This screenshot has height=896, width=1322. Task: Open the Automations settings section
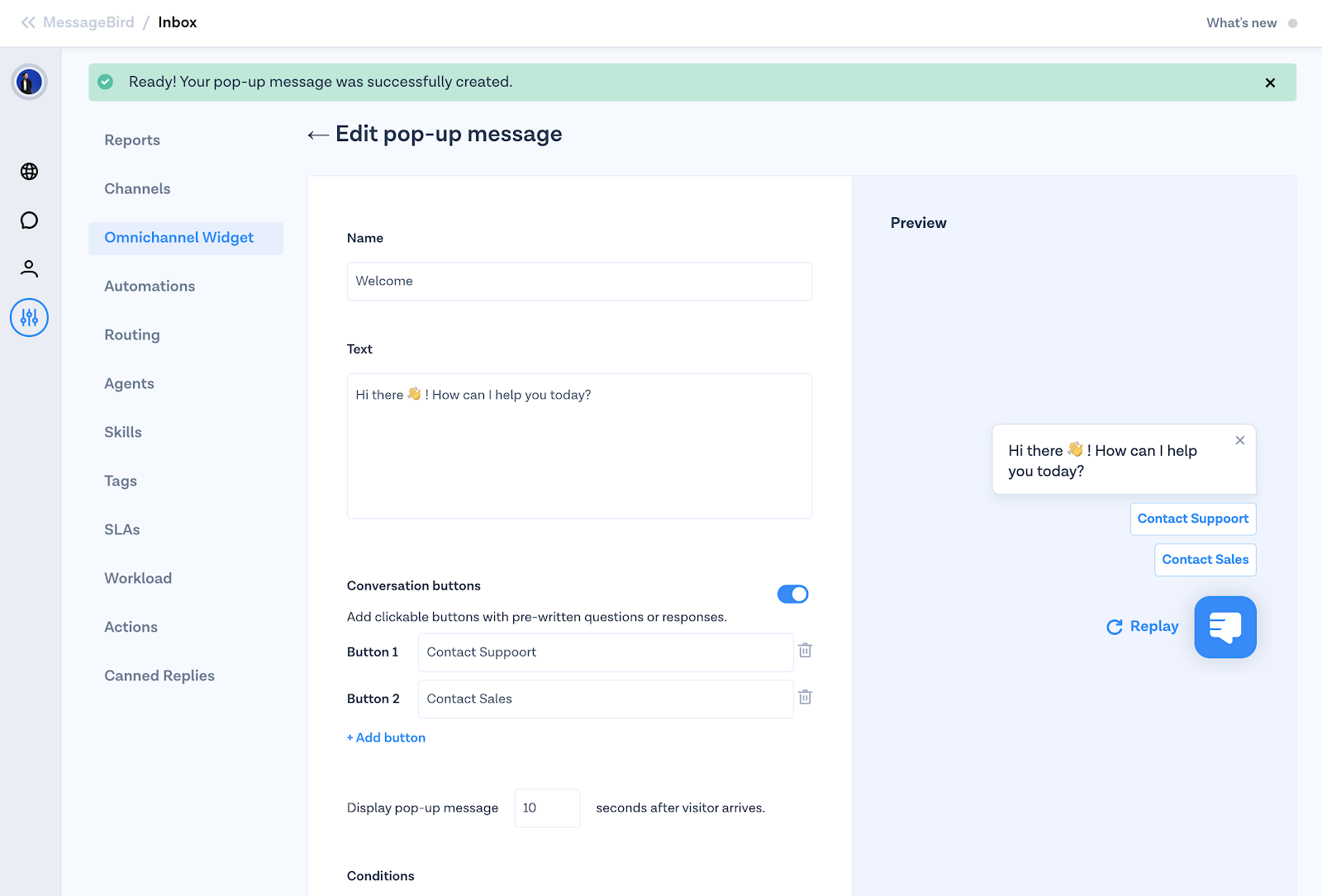[150, 287]
